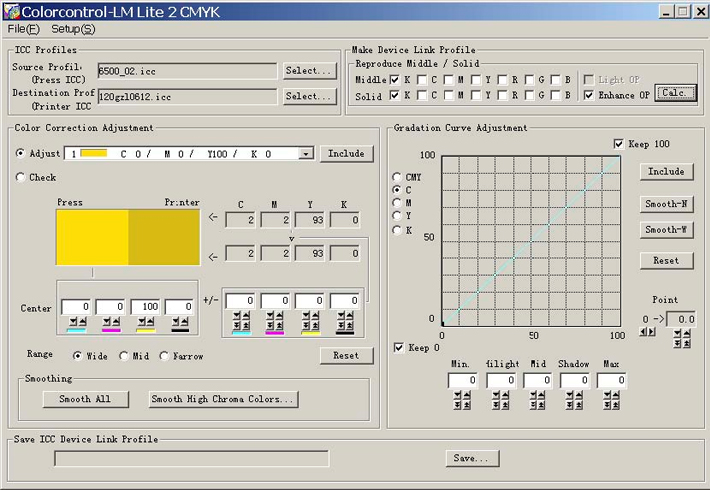
Task: Toggle the Keep 0 checkbox
Action: (x=398, y=348)
